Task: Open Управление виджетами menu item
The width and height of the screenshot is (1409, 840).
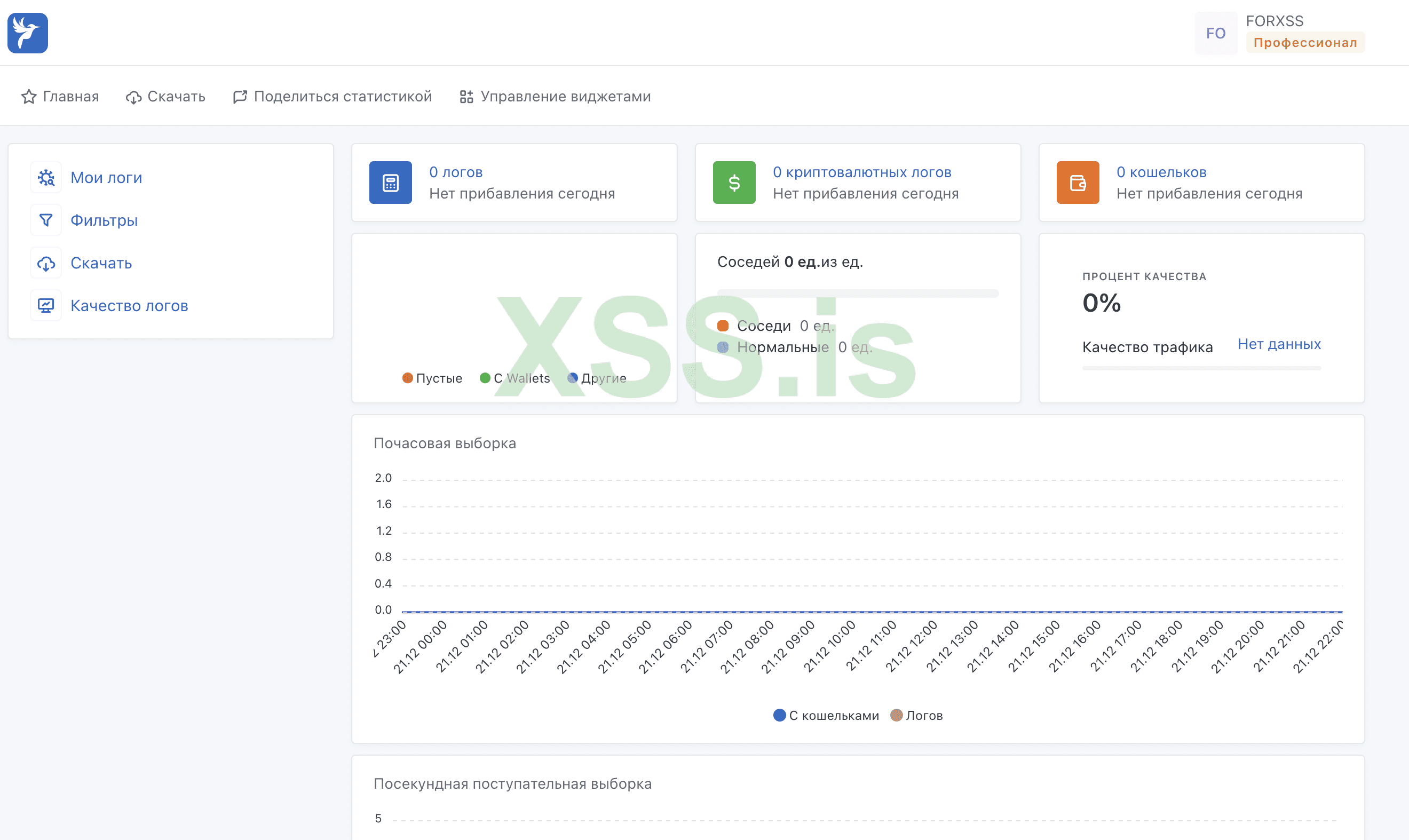Action: [x=555, y=97]
